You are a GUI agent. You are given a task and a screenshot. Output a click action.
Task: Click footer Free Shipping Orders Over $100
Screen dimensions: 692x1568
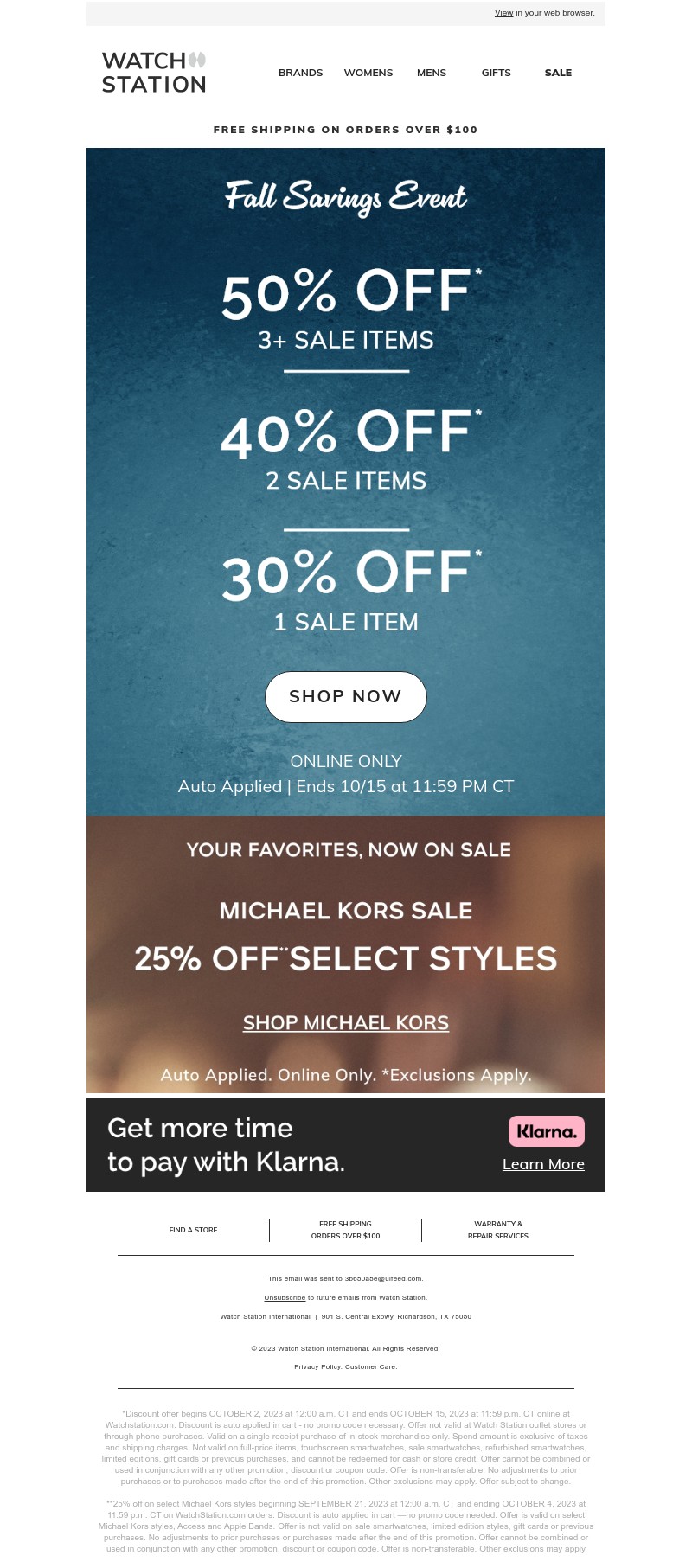point(345,1230)
